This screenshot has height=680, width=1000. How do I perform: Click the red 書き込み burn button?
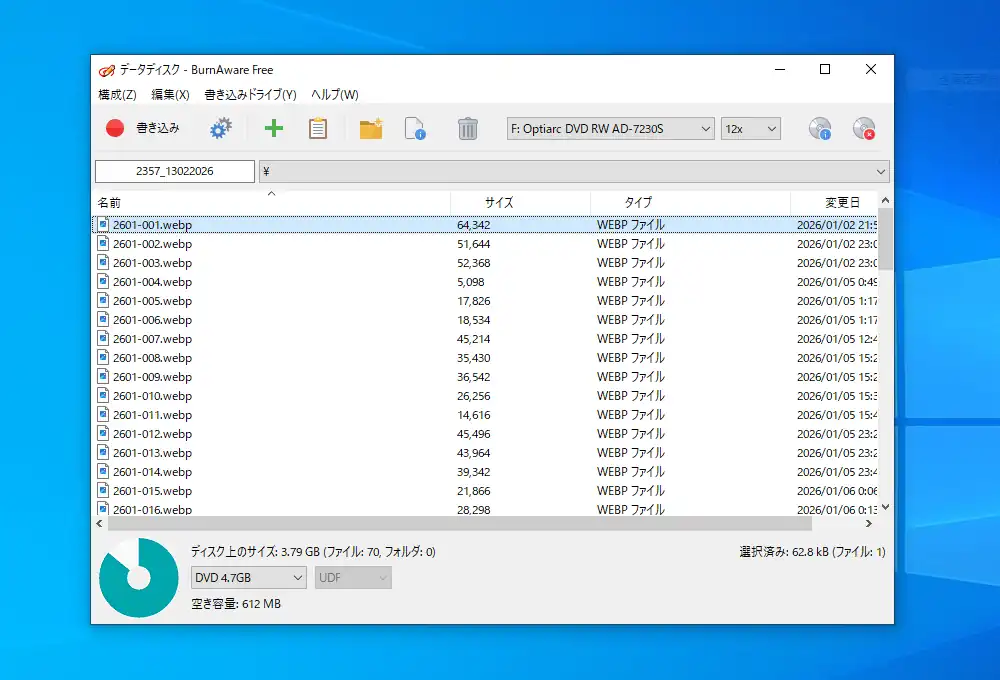click(x=143, y=128)
